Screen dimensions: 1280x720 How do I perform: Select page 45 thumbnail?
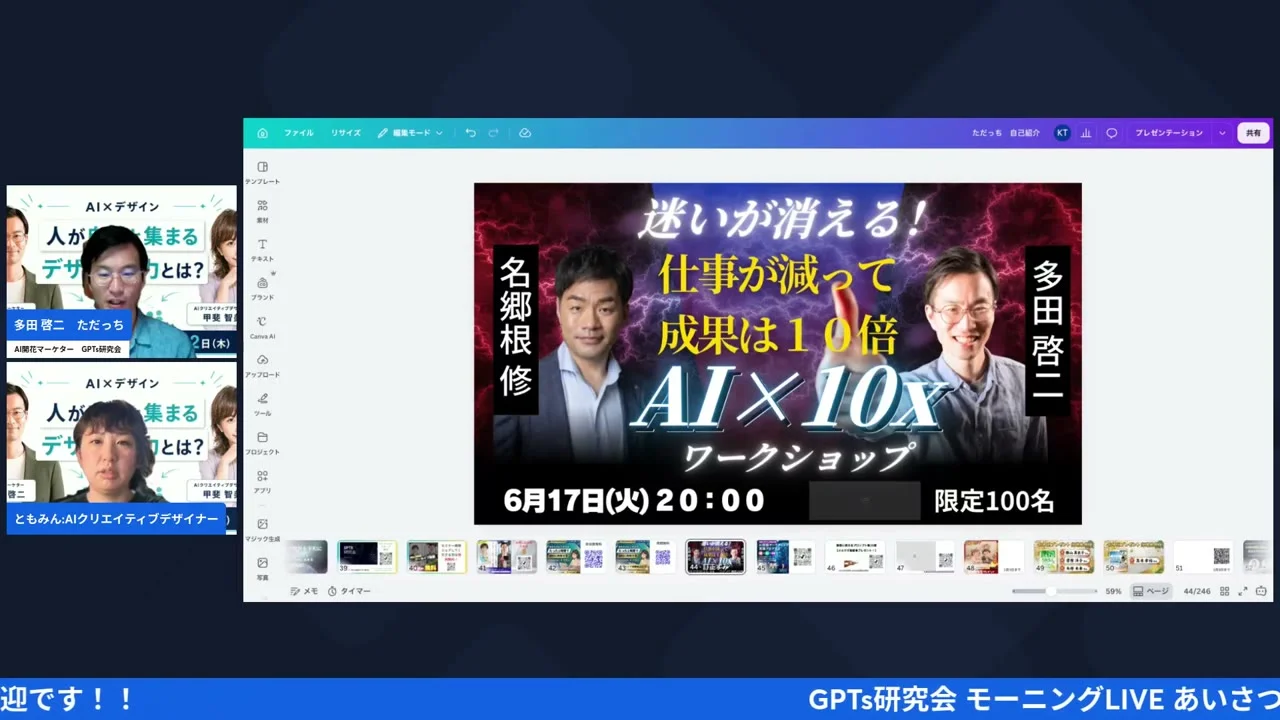click(x=785, y=557)
